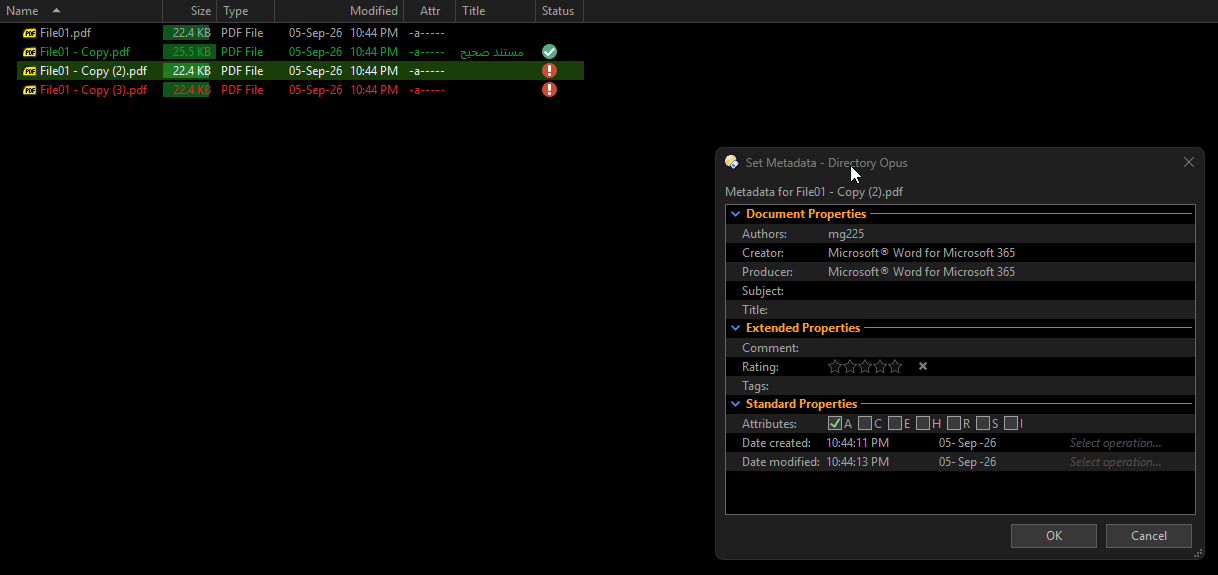The height and width of the screenshot is (575, 1218).
Task: Edit Date created time 10:44:11 PM
Action: click(857, 443)
